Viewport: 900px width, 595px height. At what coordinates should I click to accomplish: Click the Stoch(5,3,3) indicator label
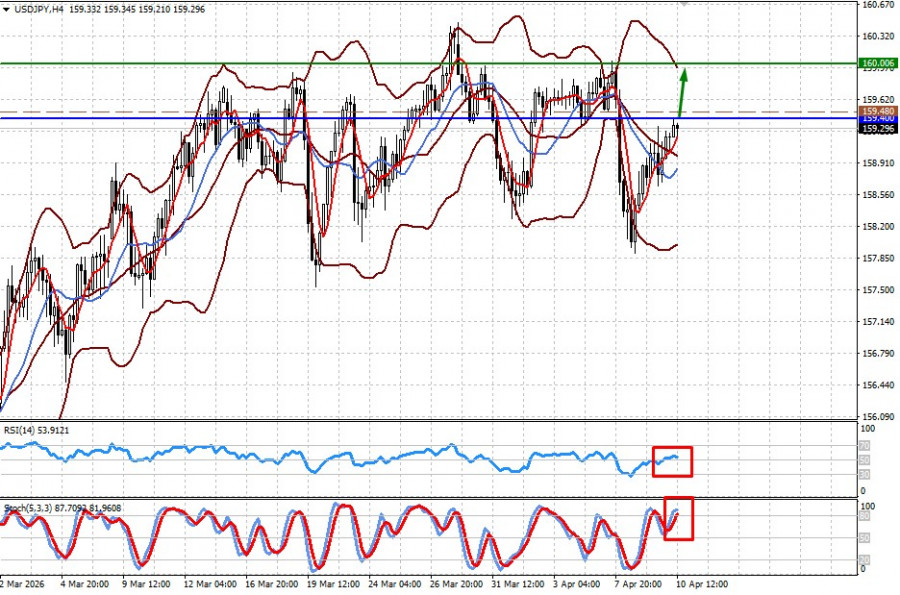tap(63, 508)
